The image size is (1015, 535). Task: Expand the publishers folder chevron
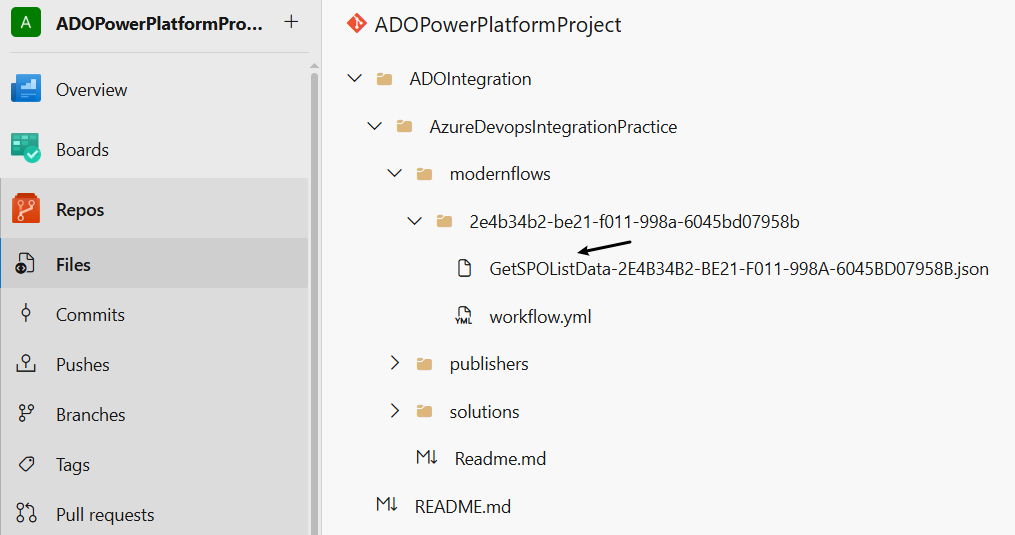tap(395, 363)
